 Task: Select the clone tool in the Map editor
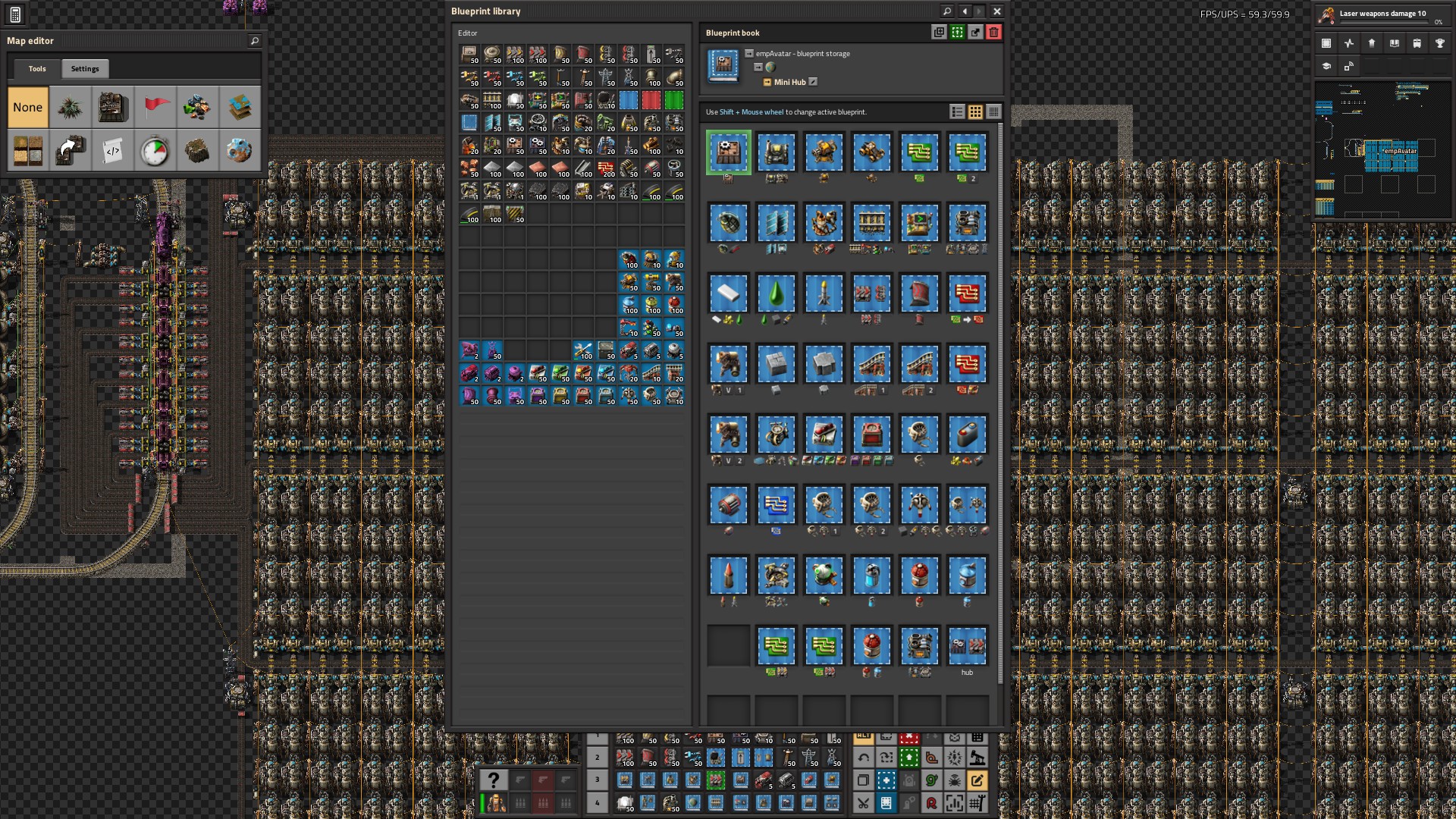(x=71, y=150)
